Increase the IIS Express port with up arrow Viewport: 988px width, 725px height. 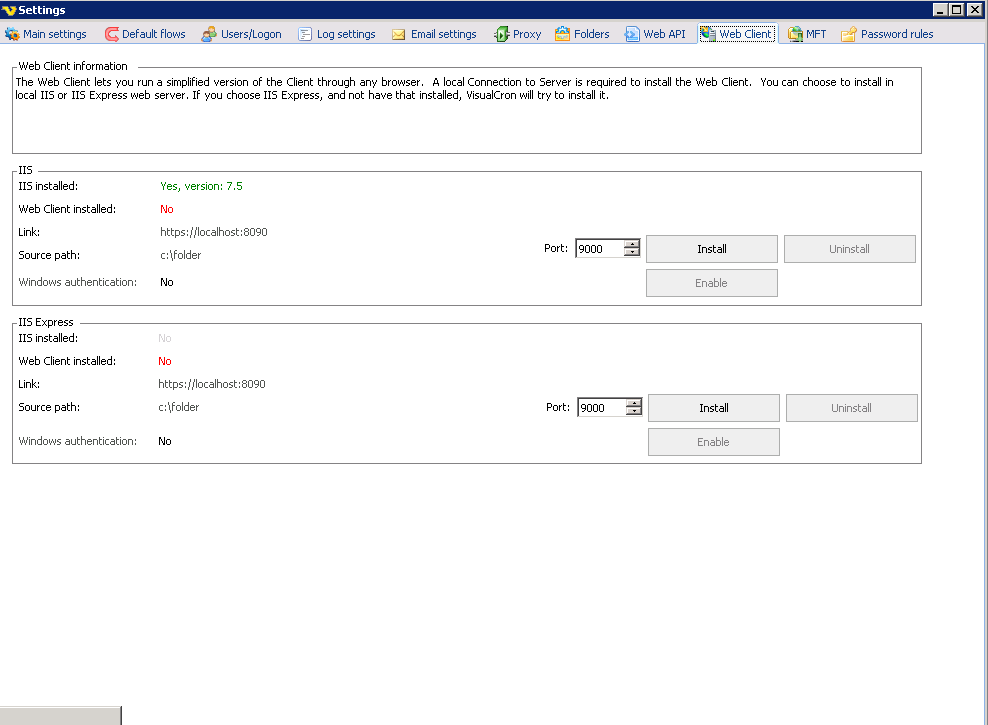point(634,403)
